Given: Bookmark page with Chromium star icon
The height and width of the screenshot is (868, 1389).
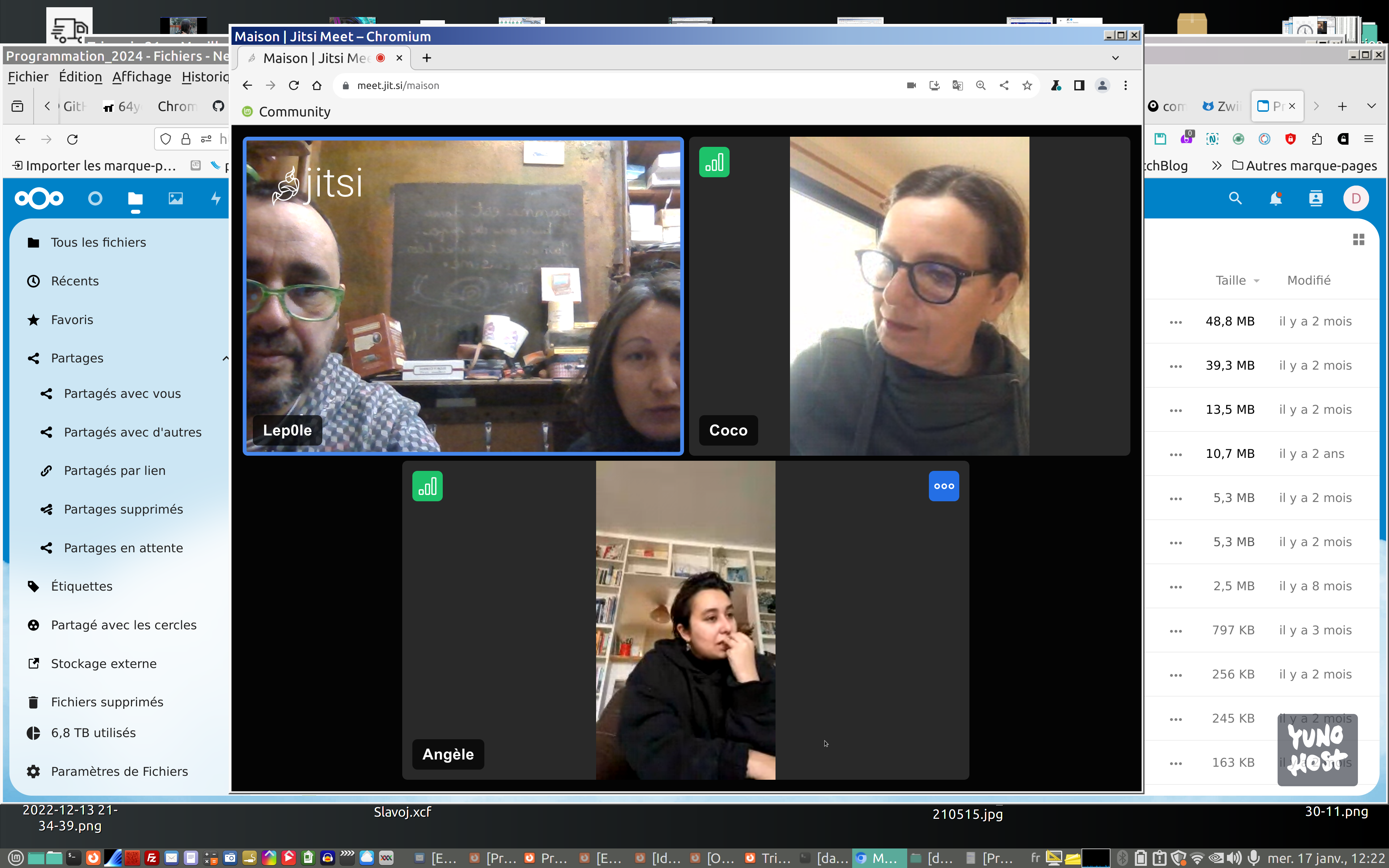Looking at the screenshot, I should click(x=1027, y=86).
